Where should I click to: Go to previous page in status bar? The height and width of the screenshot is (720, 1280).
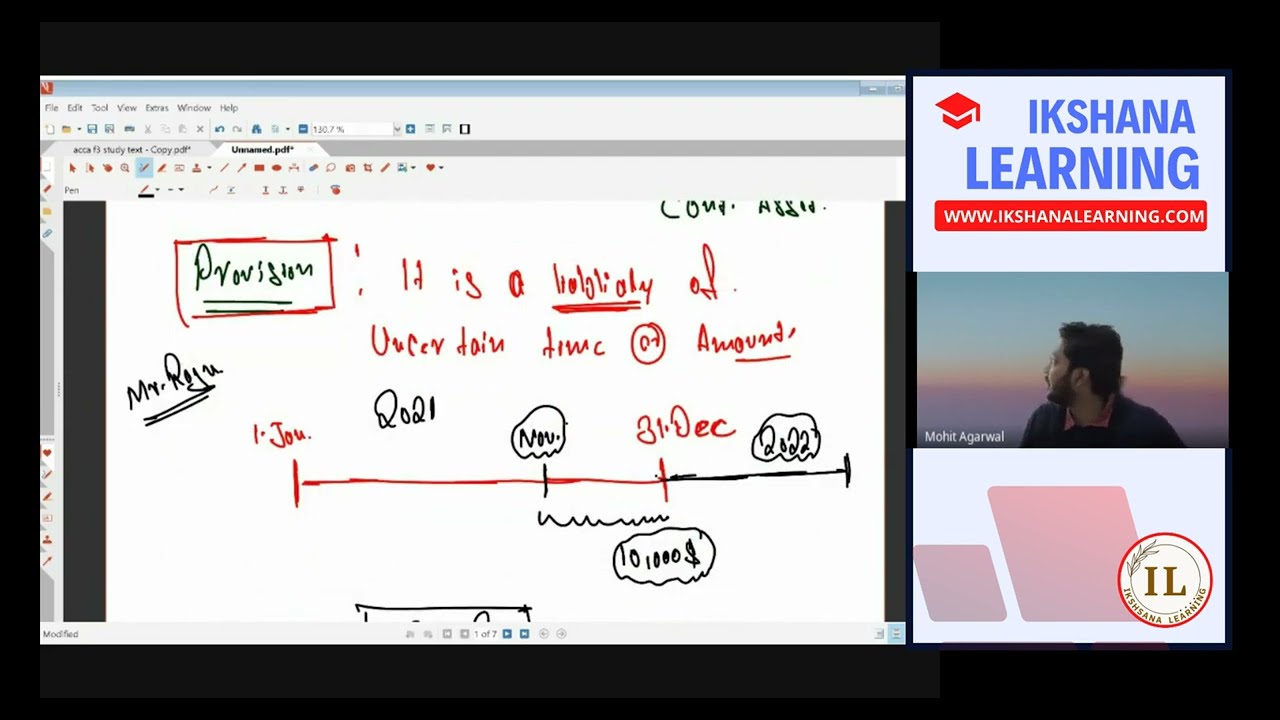(x=464, y=634)
